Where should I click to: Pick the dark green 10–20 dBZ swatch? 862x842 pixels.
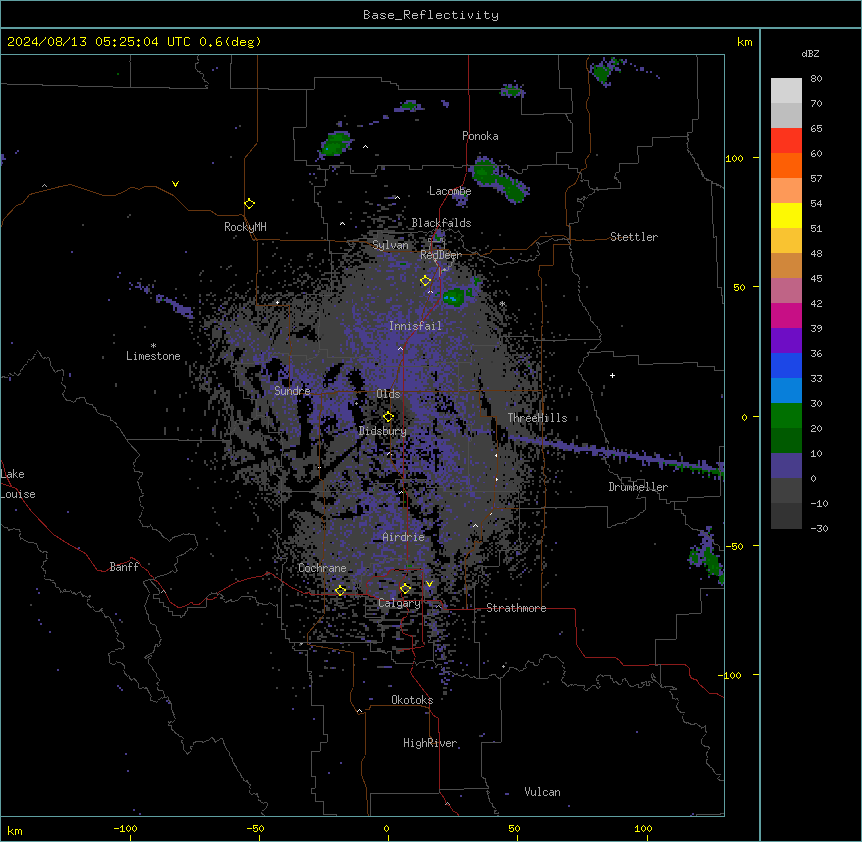tap(786, 440)
